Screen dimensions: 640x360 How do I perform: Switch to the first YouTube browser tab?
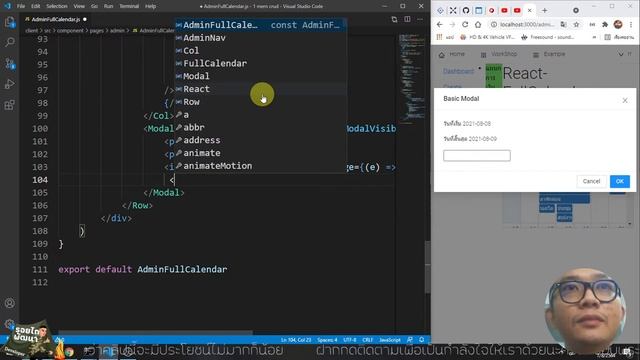(x=504, y=11)
